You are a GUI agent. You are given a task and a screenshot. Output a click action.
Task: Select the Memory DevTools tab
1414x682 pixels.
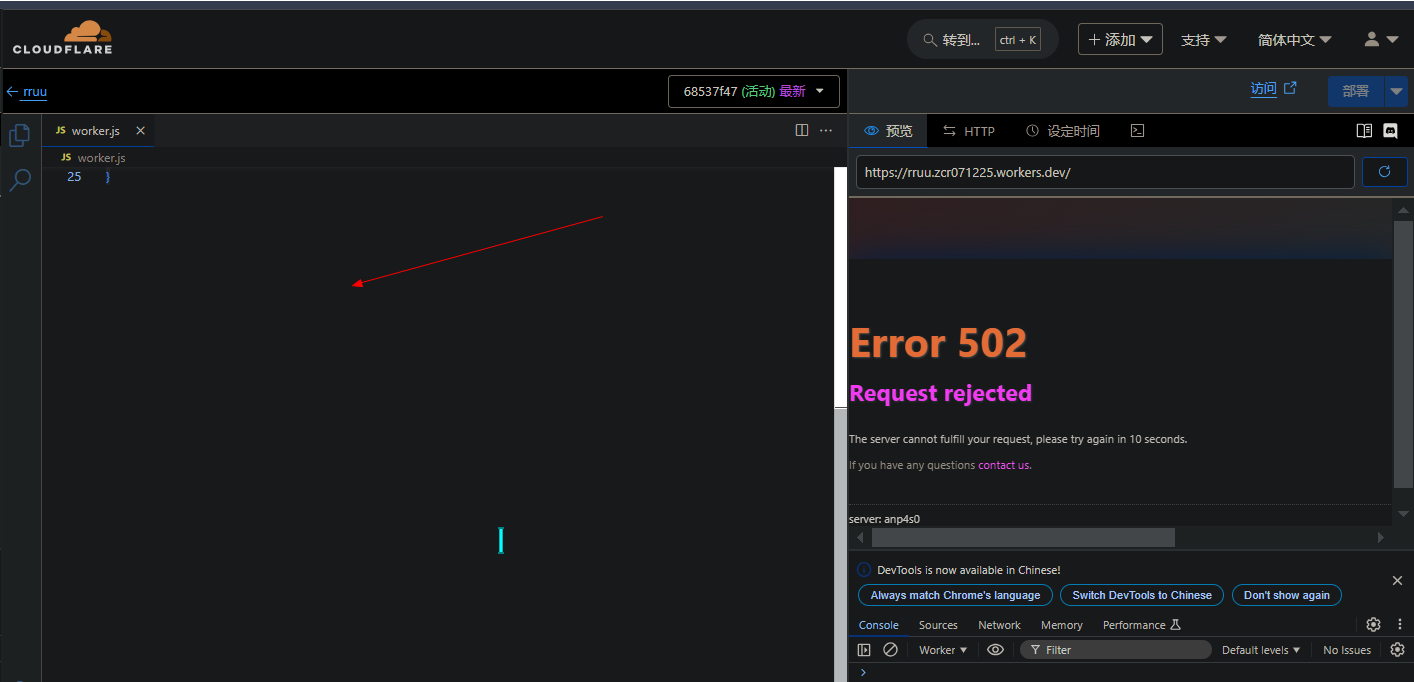pyautogui.click(x=1061, y=625)
